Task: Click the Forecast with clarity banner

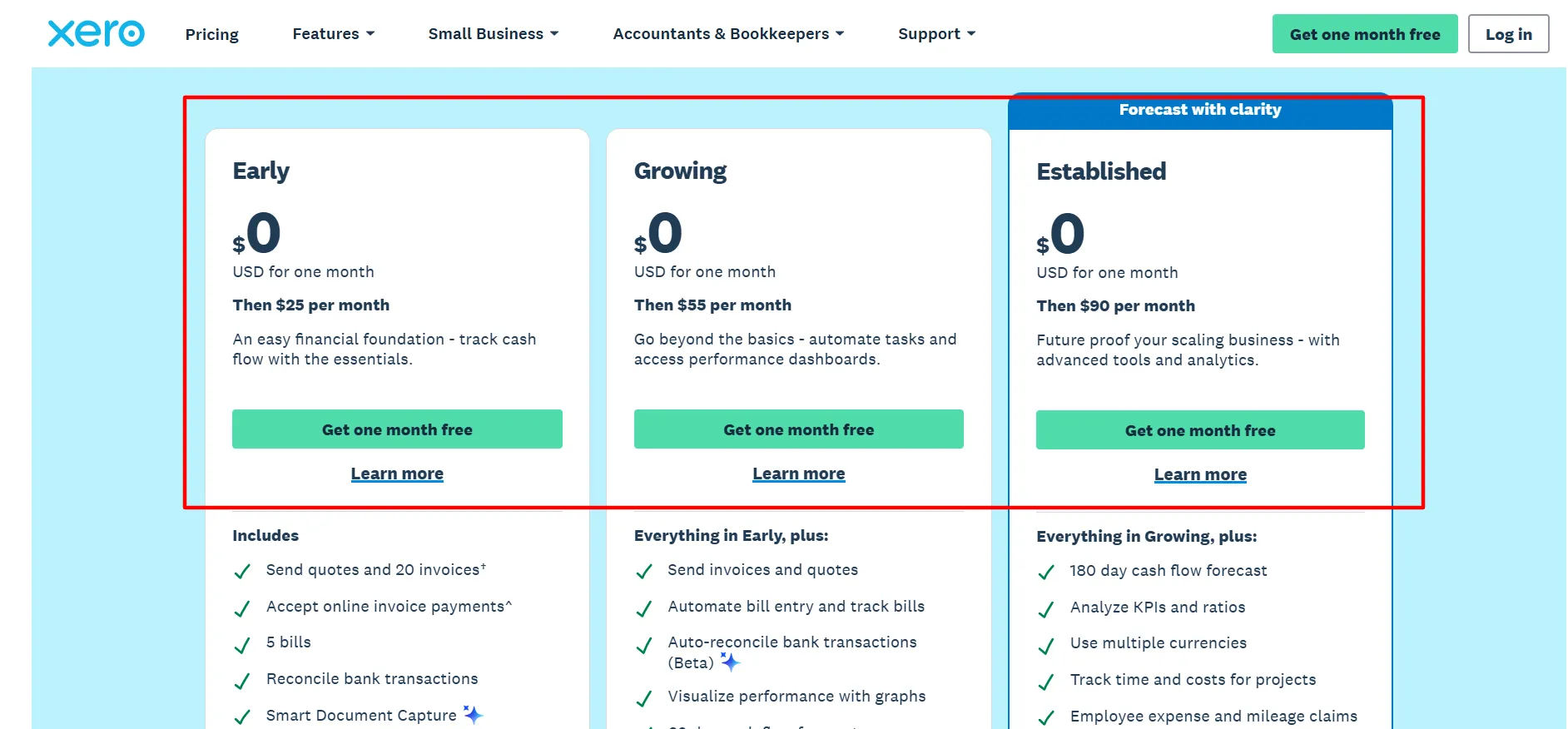Action: (x=1200, y=110)
